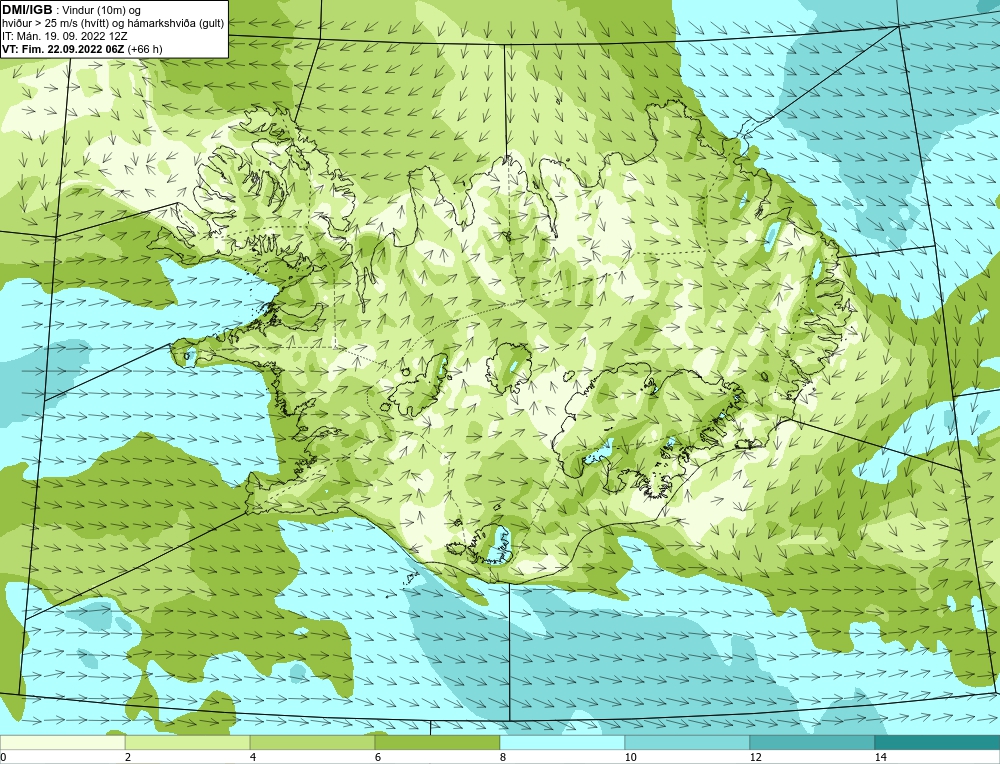1000x764 pixels.
Task: Click the legend scale label '12'
Action: pos(756,757)
